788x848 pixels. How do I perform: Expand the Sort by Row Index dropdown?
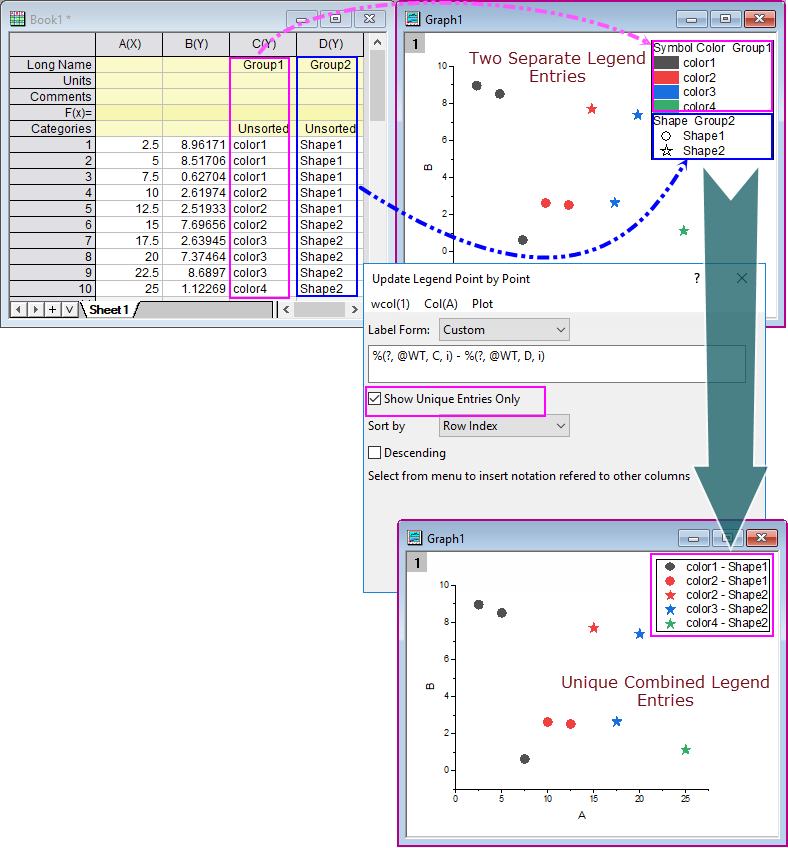[x=505, y=426]
